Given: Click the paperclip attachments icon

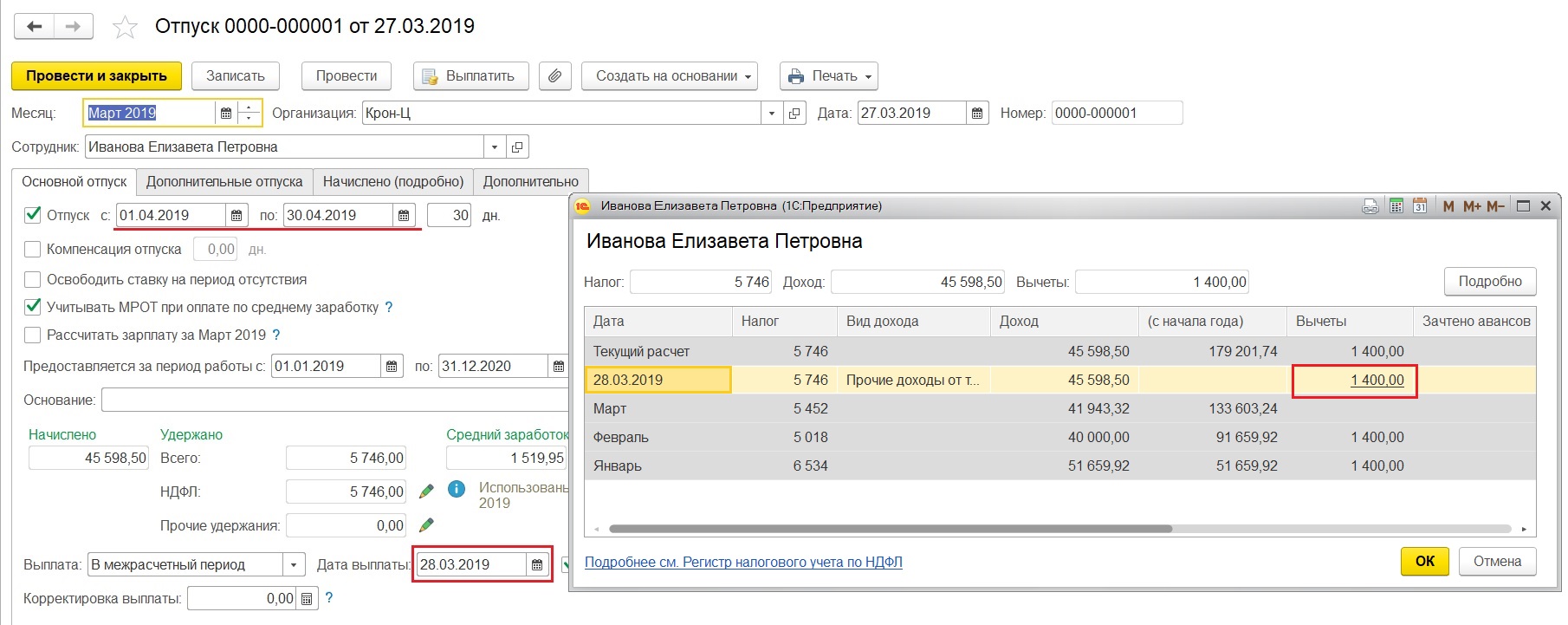Looking at the screenshot, I should point(554,76).
